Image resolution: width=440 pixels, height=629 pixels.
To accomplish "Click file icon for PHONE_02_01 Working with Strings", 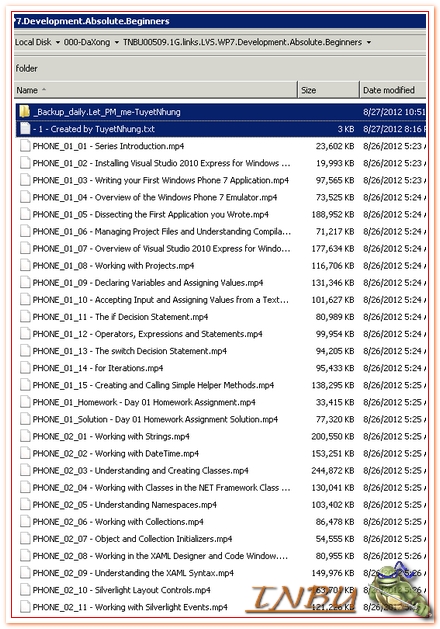I will pos(25,436).
